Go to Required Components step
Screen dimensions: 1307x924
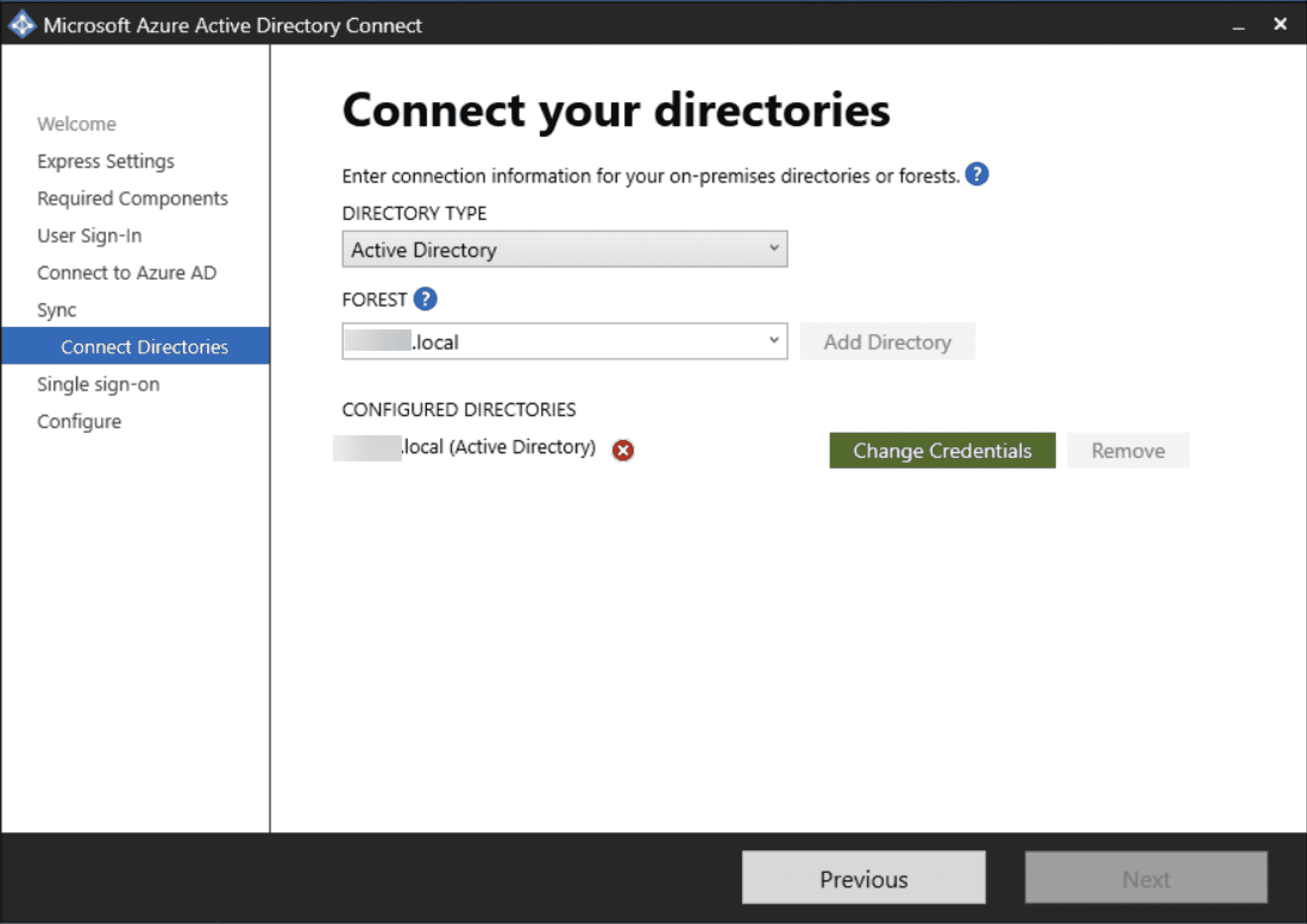click(133, 199)
